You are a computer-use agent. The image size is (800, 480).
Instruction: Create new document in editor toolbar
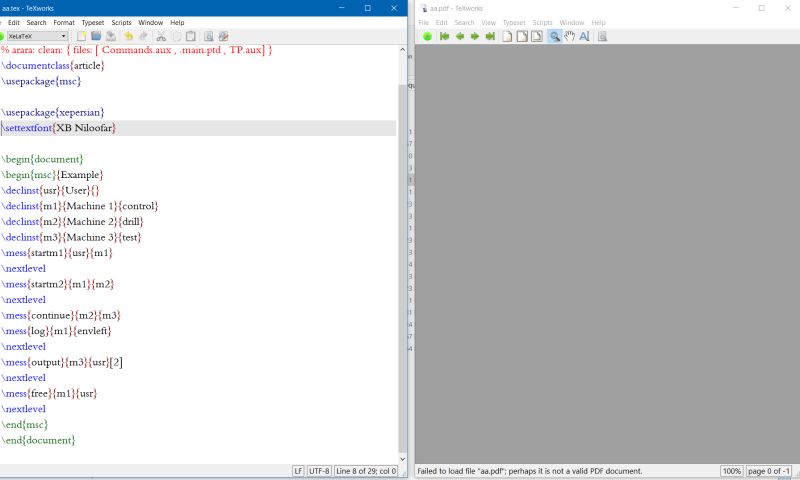coord(81,36)
